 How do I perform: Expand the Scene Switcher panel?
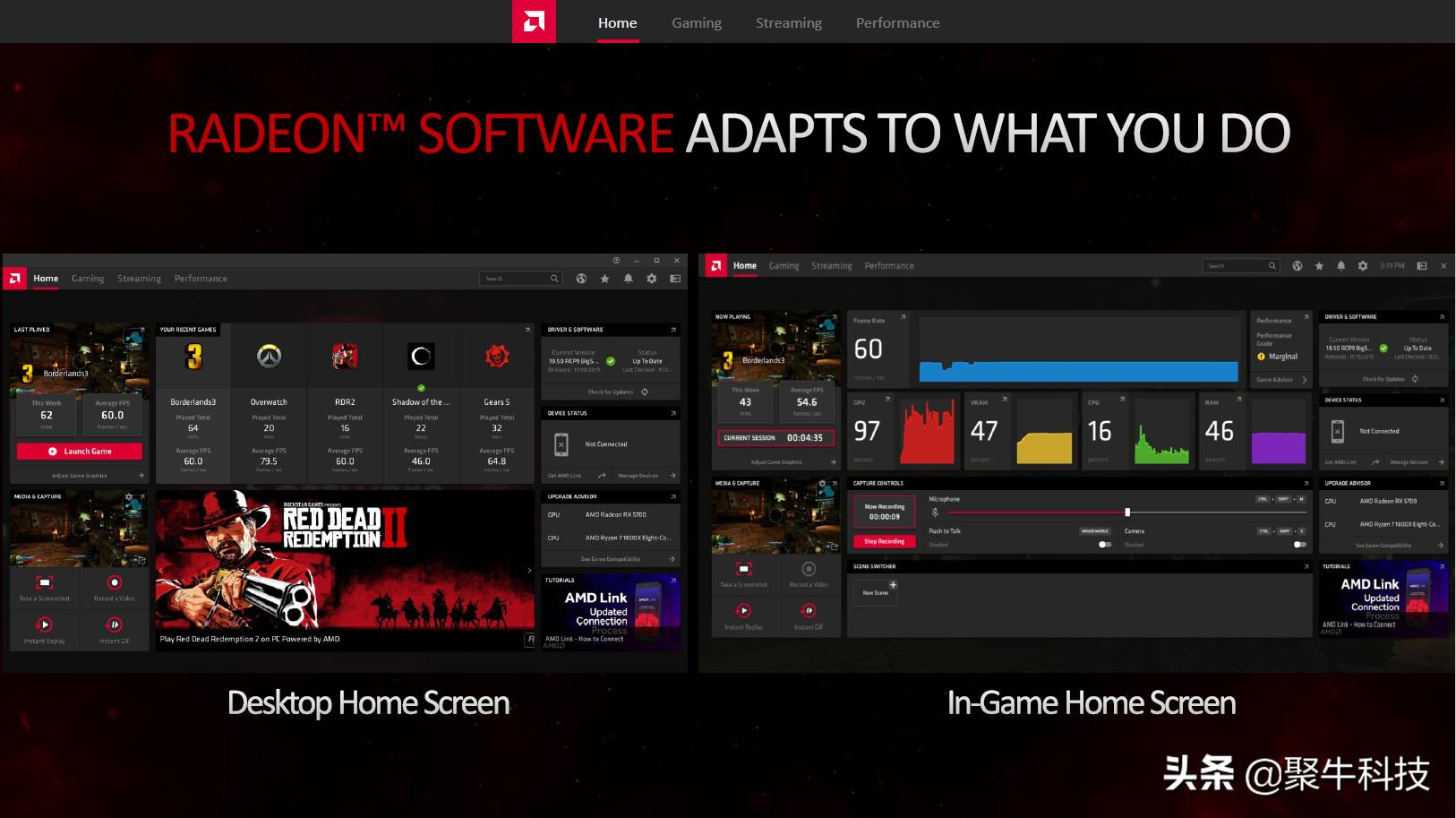[1304, 566]
